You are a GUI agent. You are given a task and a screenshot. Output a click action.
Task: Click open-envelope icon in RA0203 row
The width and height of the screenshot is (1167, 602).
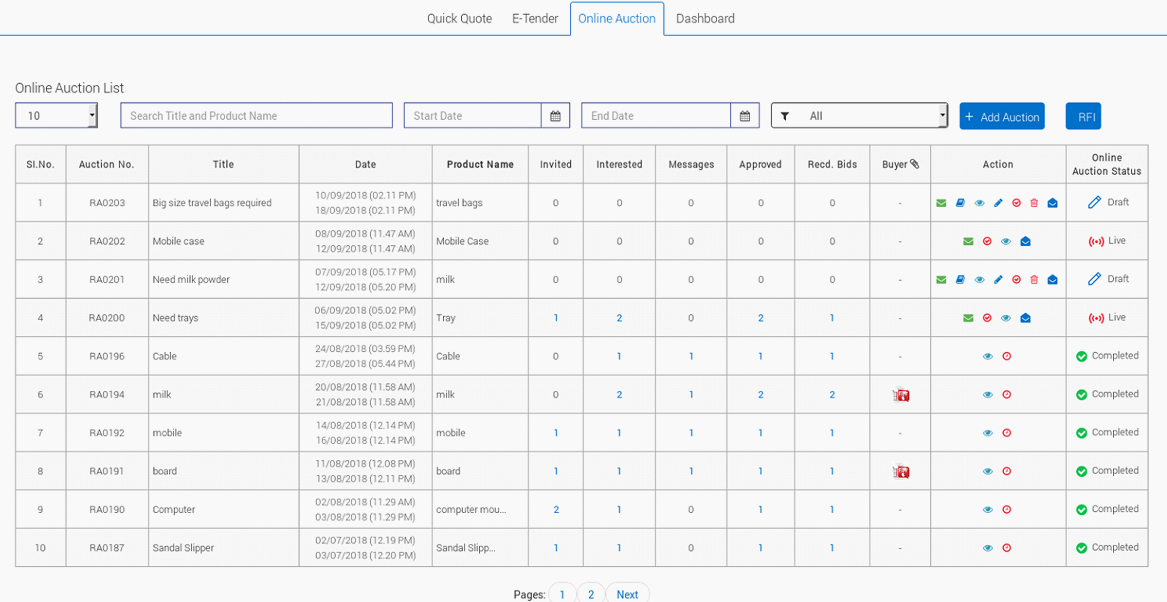point(1052,203)
